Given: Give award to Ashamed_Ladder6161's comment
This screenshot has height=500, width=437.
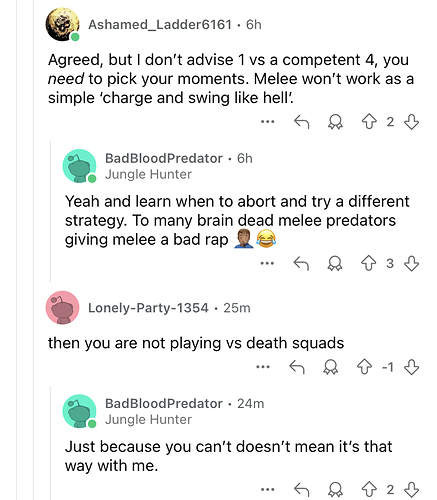Looking at the screenshot, I should point(335,122).
